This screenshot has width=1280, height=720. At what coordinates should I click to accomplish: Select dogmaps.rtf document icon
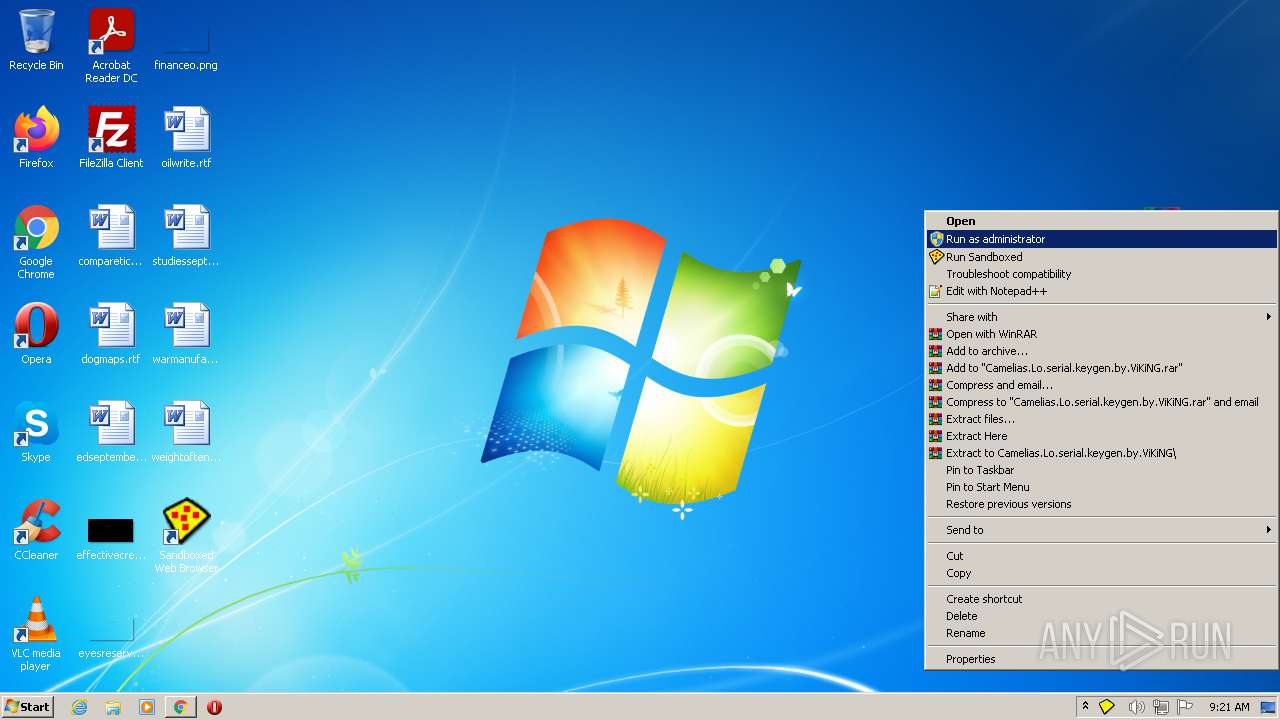[111, 334]
